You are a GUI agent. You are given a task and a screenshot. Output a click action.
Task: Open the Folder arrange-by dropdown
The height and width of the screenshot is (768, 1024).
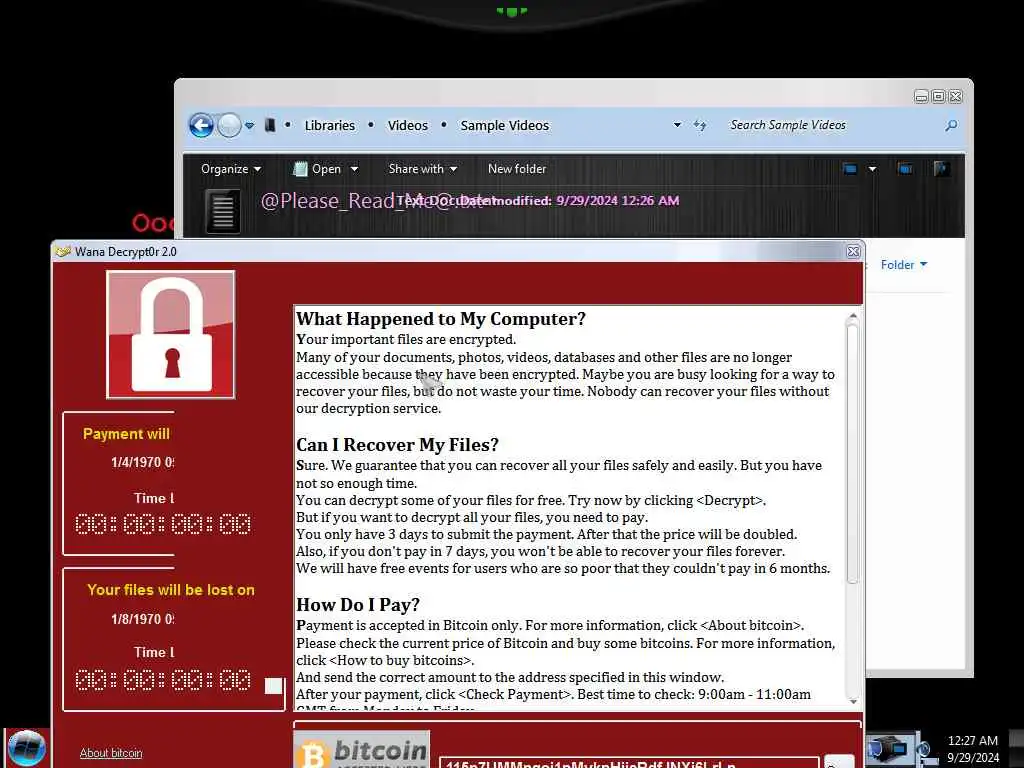coord(904,264)
